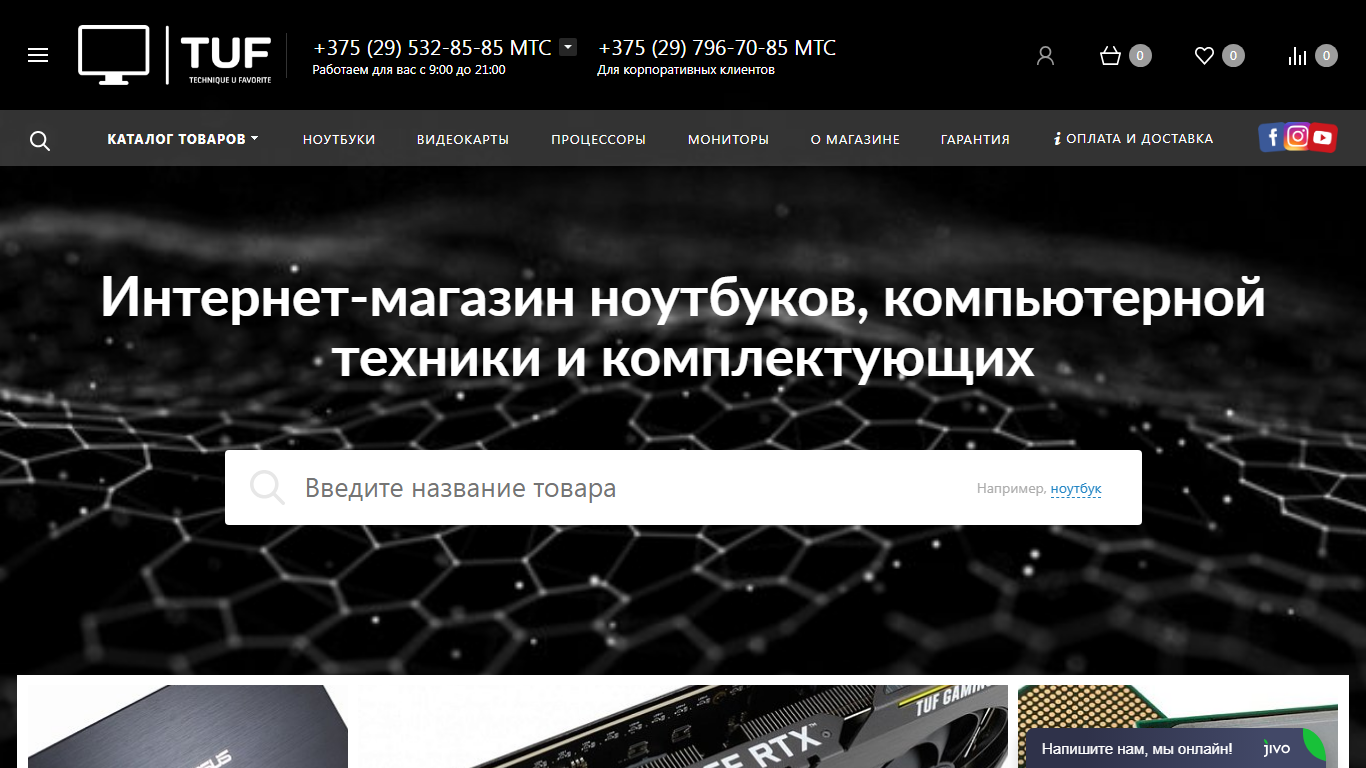The height and width of the screenshot is (768, 1366).
Task: Open the Instagram social icon
Action: pos(1297,137)
